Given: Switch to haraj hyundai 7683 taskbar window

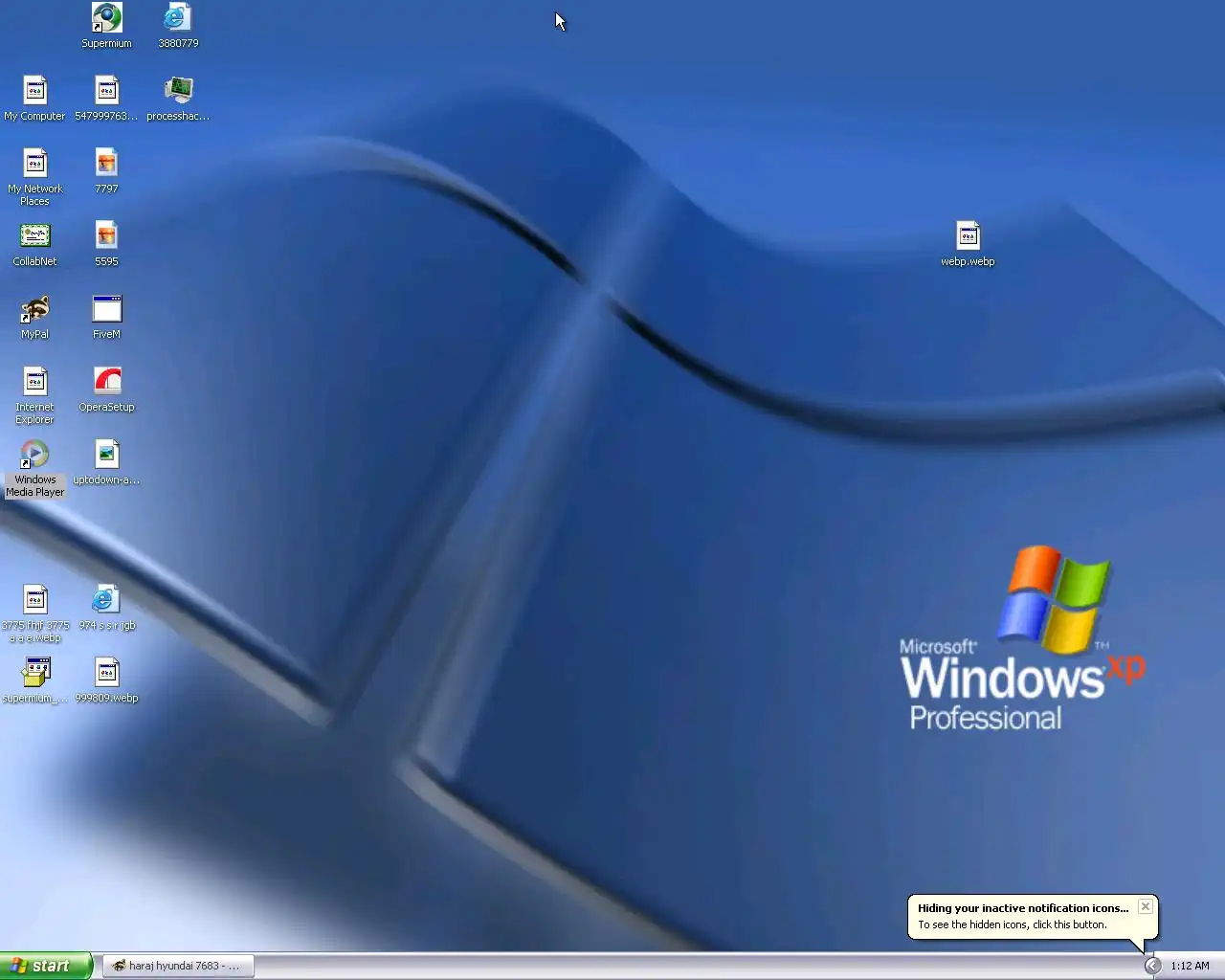Looking at the screenshot, I should (178, 966).
